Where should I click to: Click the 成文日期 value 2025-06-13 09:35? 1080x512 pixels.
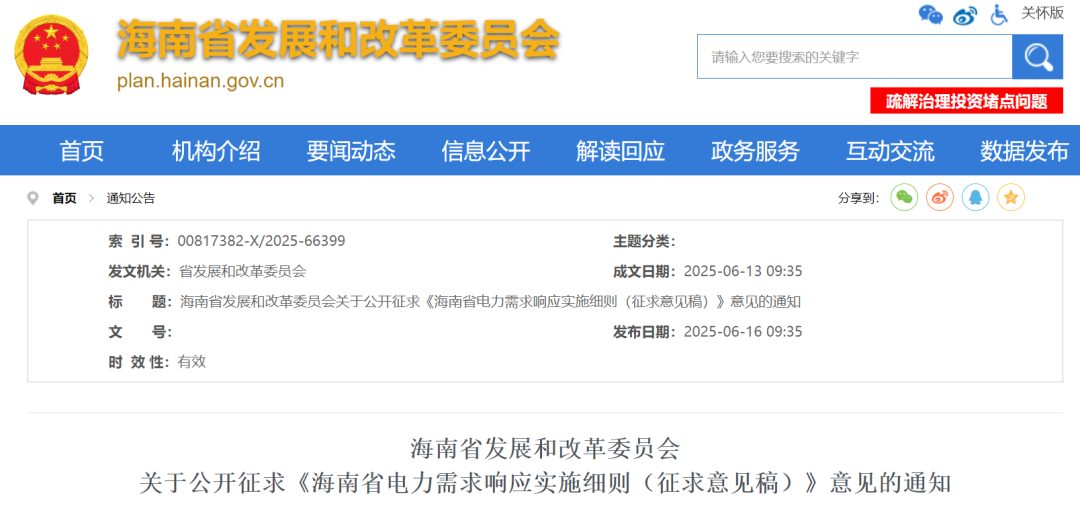click(x=743, y=272)
